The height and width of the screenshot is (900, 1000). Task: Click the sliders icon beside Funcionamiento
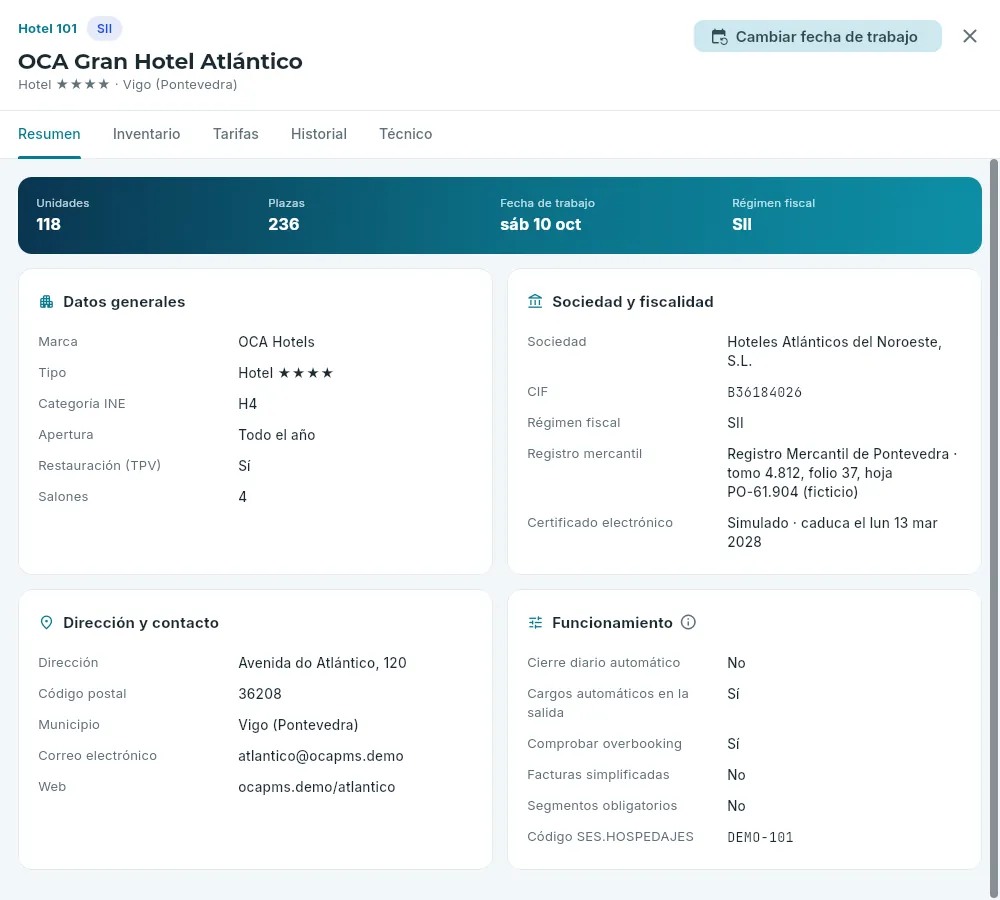point(535,623)
